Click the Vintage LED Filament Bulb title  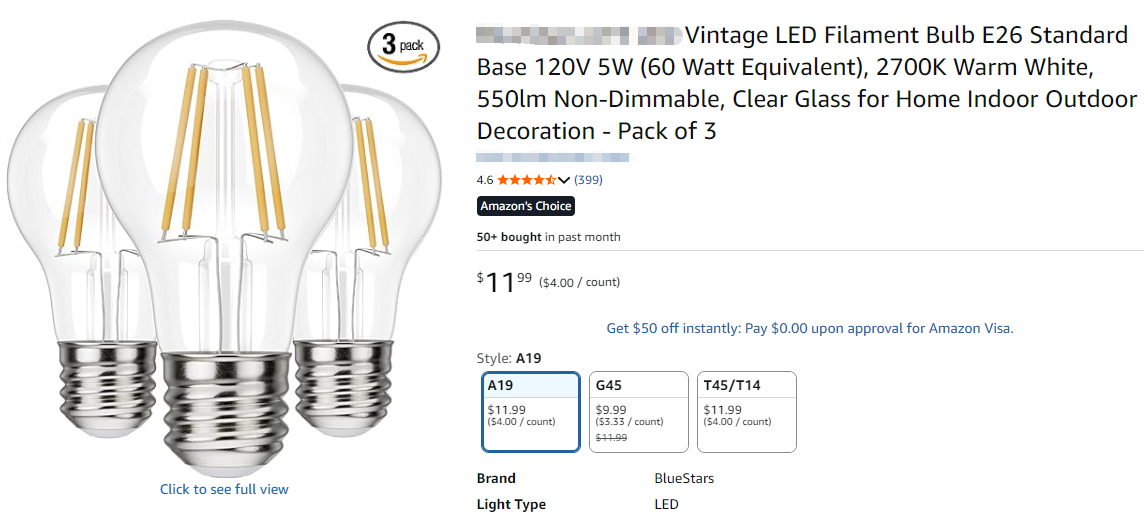tap(806, 83)
